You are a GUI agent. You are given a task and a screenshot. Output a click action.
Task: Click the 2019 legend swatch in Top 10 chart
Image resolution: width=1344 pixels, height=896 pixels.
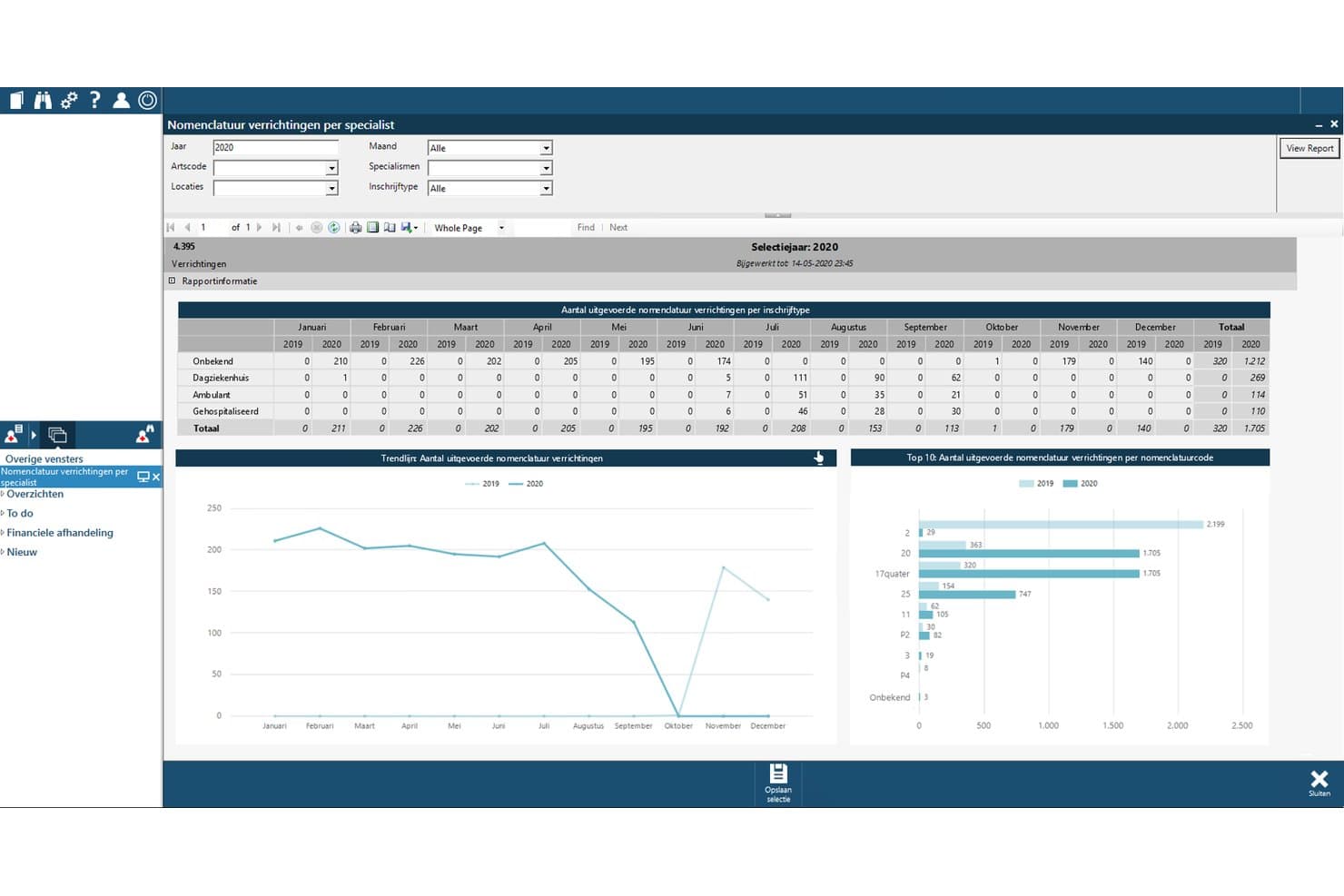(1026, 484)
